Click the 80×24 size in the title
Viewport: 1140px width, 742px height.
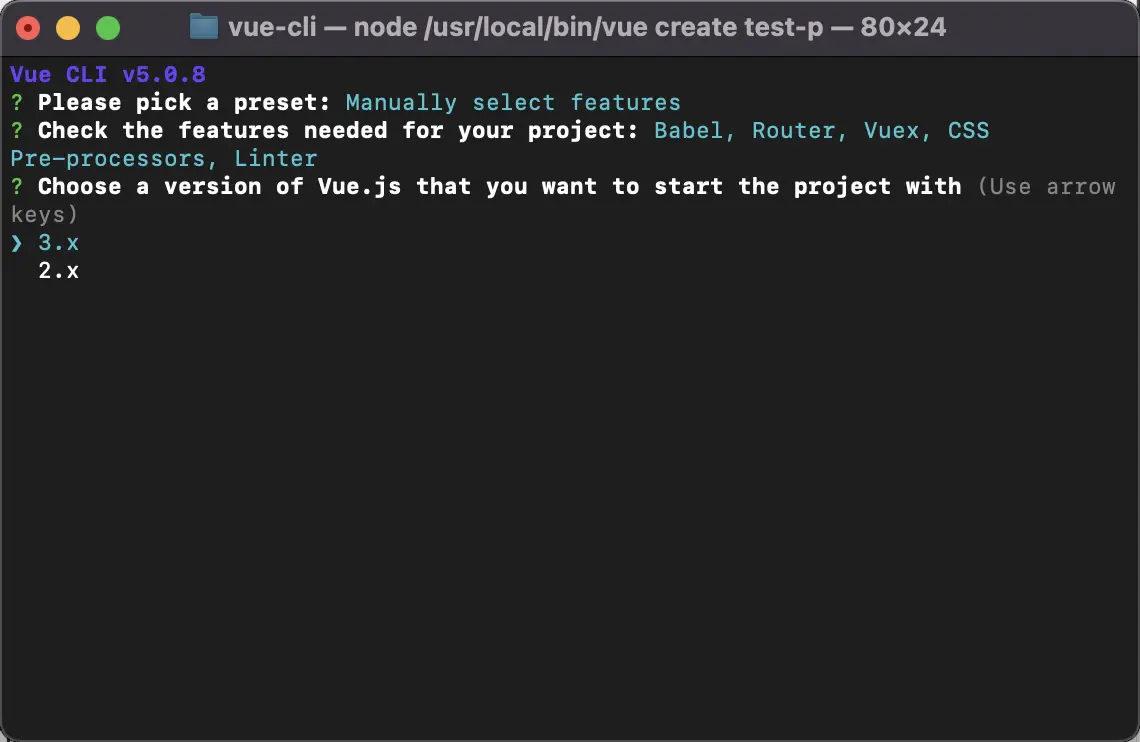point(903,27)
